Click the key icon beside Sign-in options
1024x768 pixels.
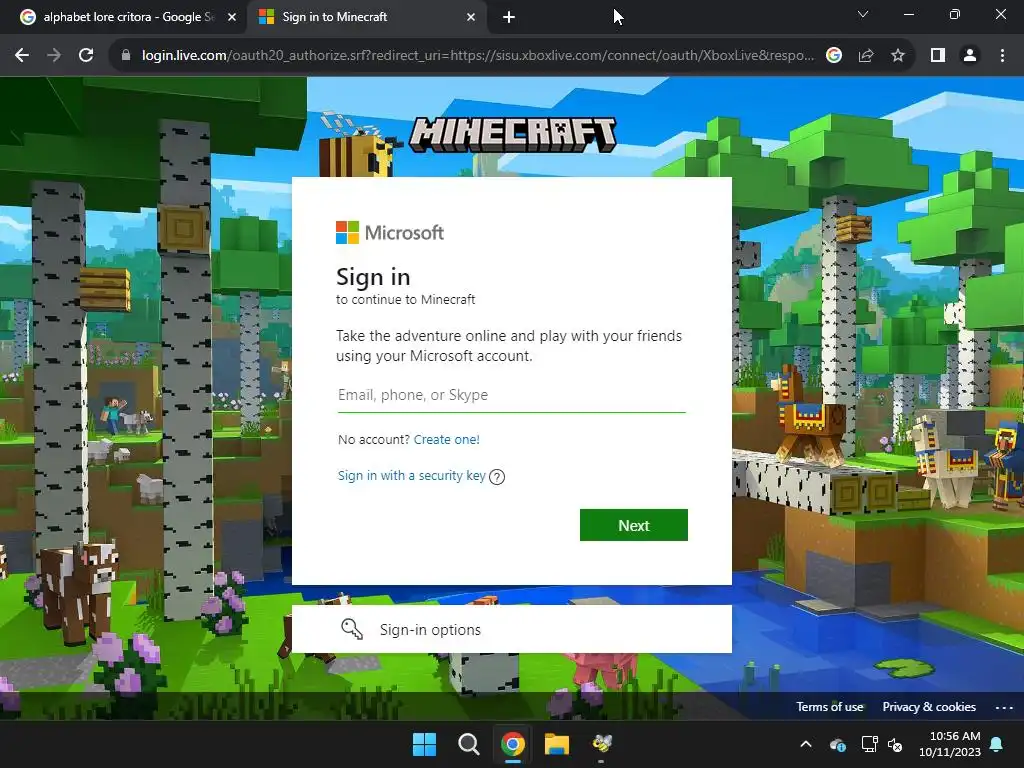(352, 629)
